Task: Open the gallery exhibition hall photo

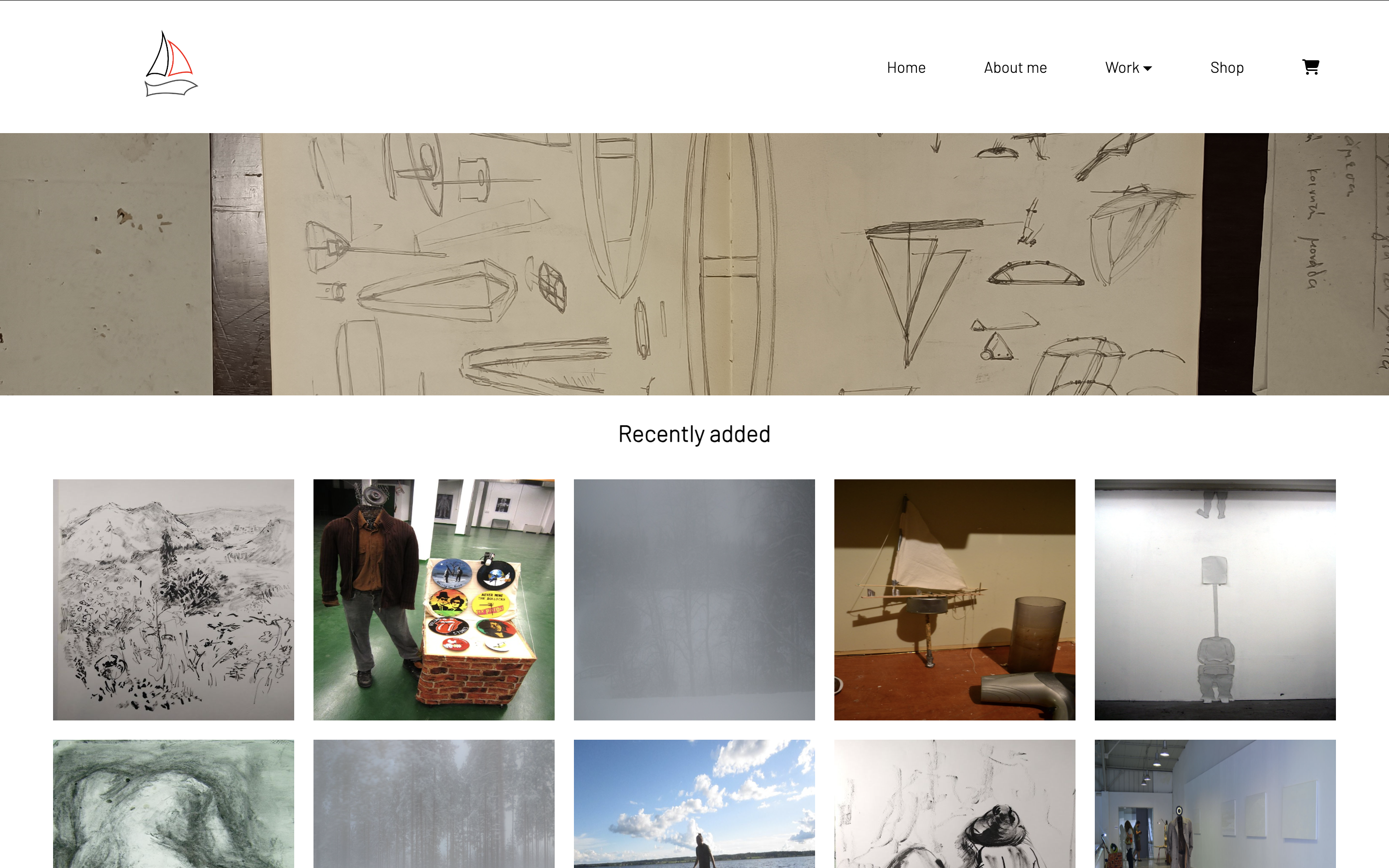Action: pos(1215,804)
